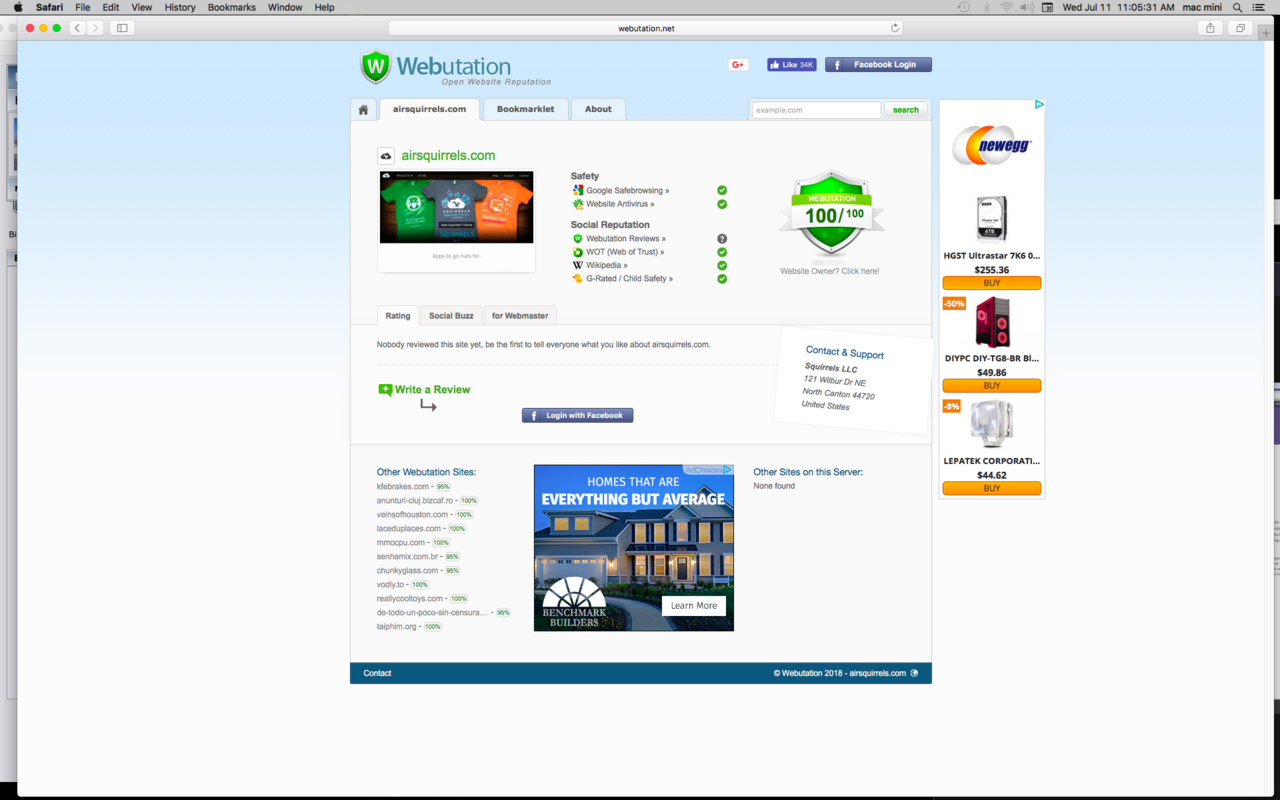Screen dimensions: 1280x800
Task: Open the Webutation Reviews link
Action: point(625,239)
